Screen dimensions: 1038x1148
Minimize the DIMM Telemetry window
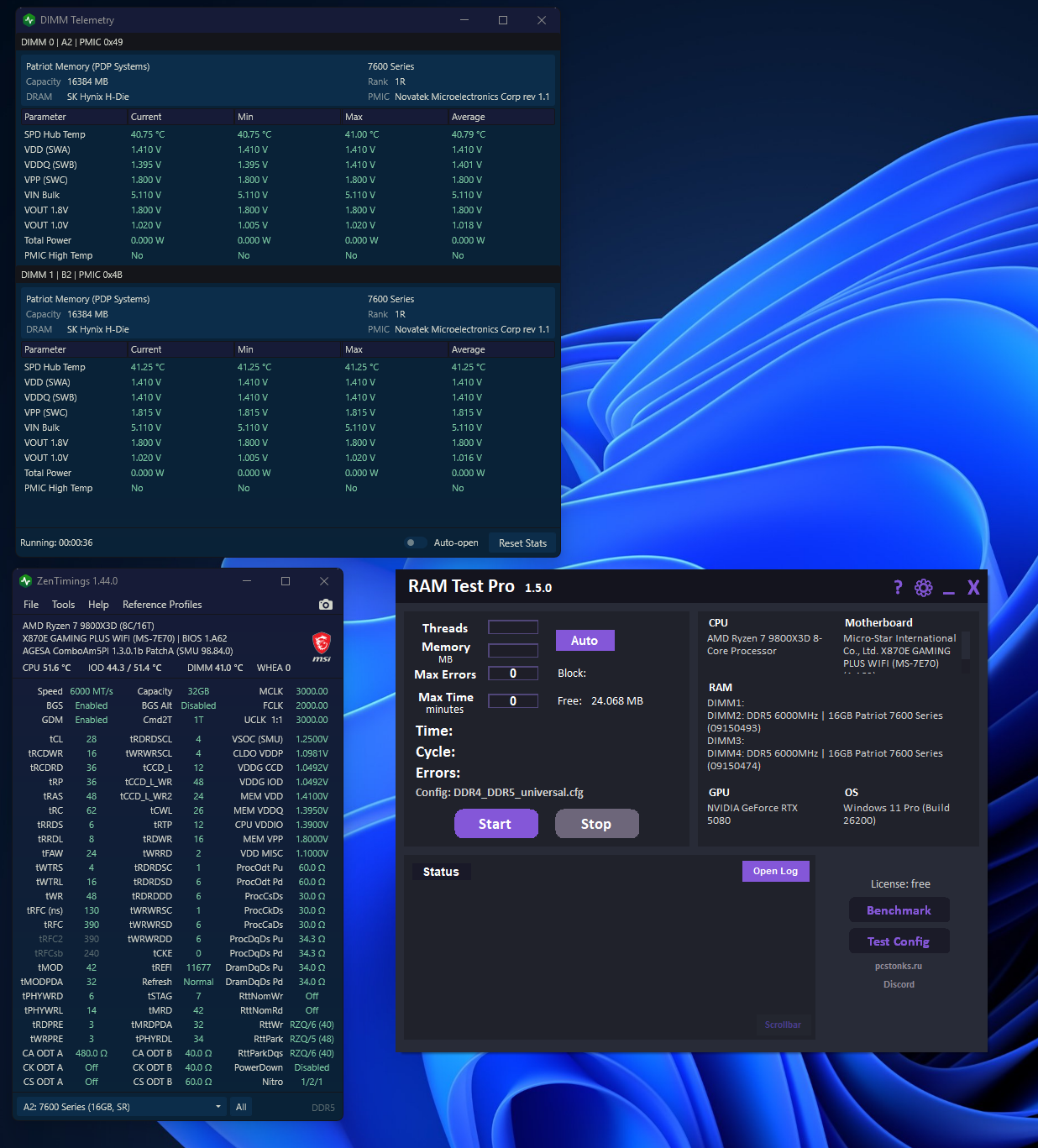pos(464,20)
